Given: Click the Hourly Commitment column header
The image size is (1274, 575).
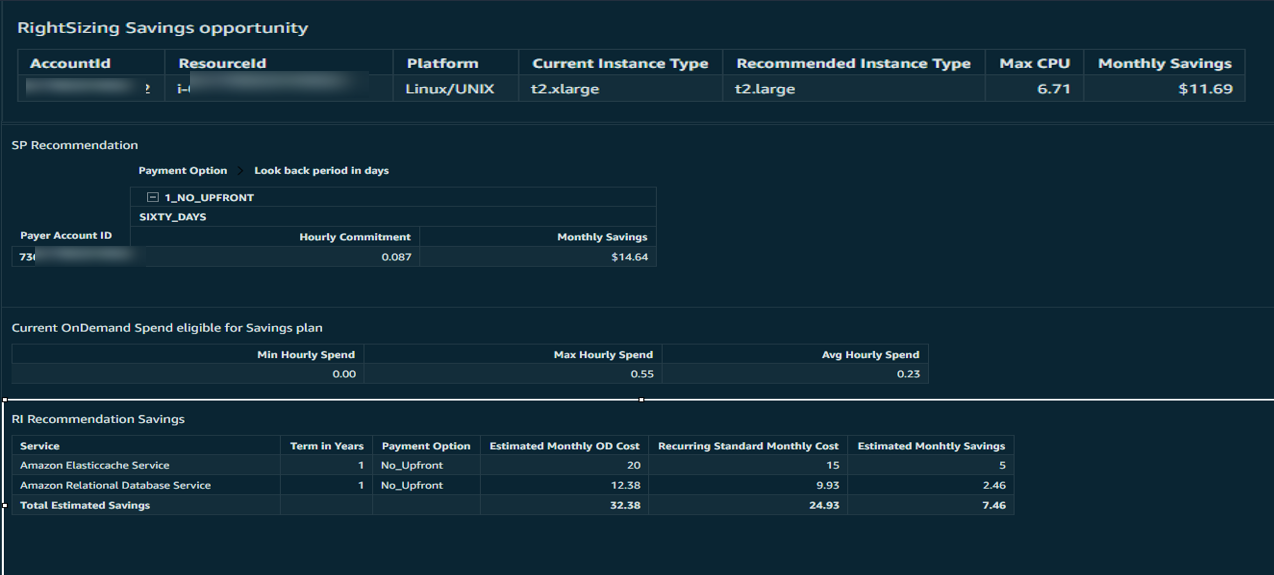Looking at the screenshot, I should pos(355,237).
